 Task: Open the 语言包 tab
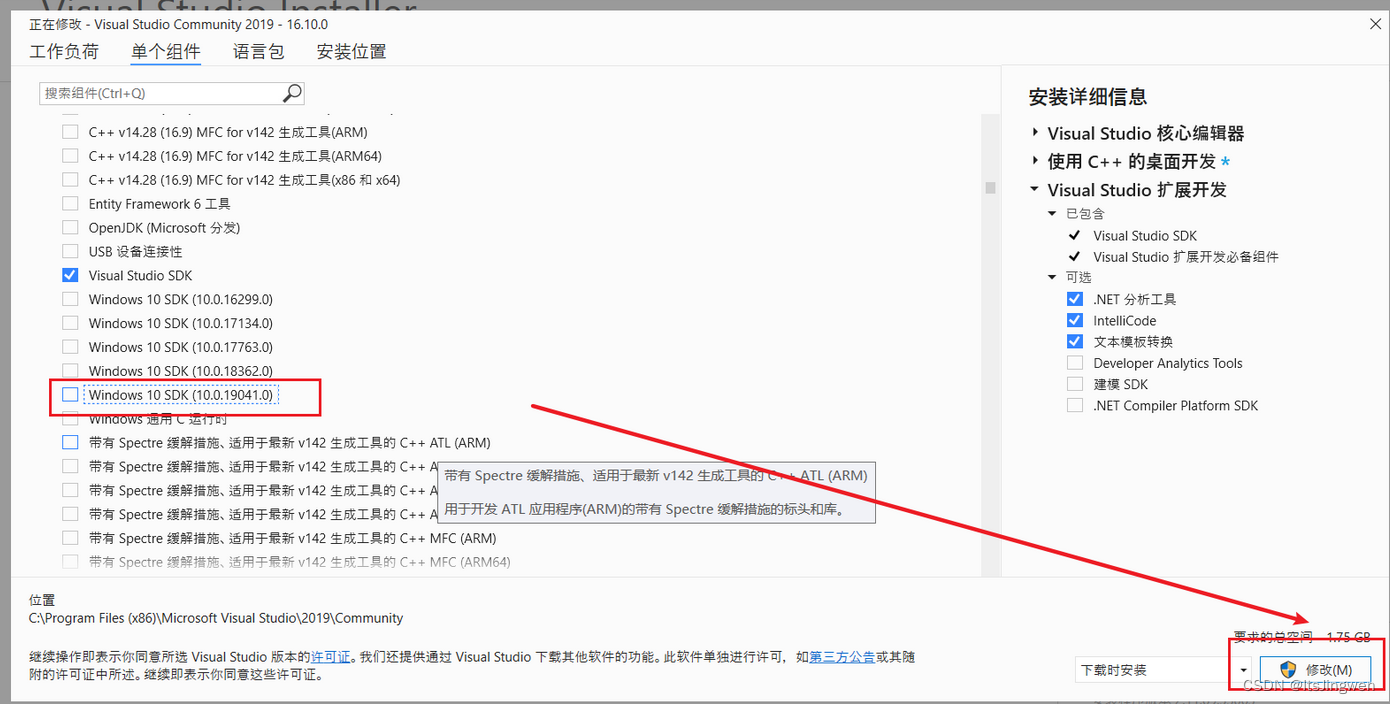259,52
